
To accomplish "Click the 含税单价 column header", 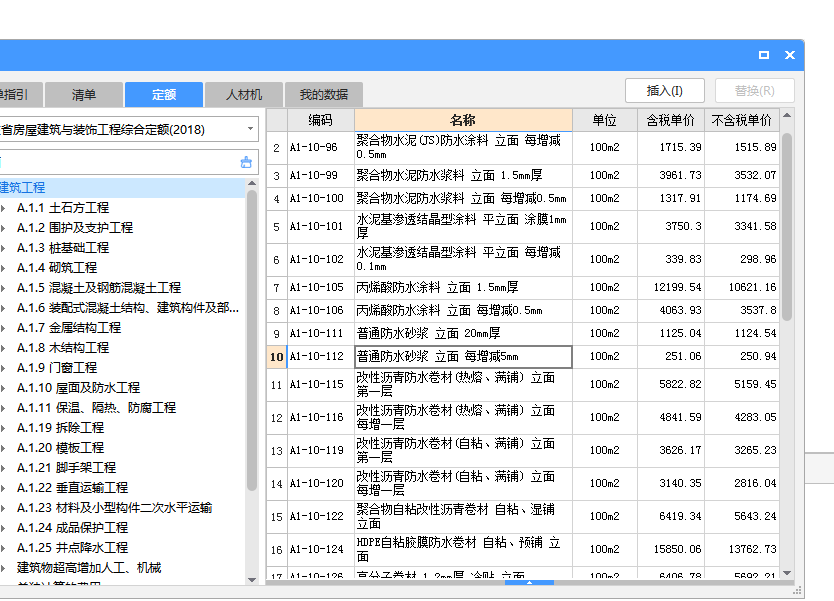I will pyautogui.click(x=671, y=120).
